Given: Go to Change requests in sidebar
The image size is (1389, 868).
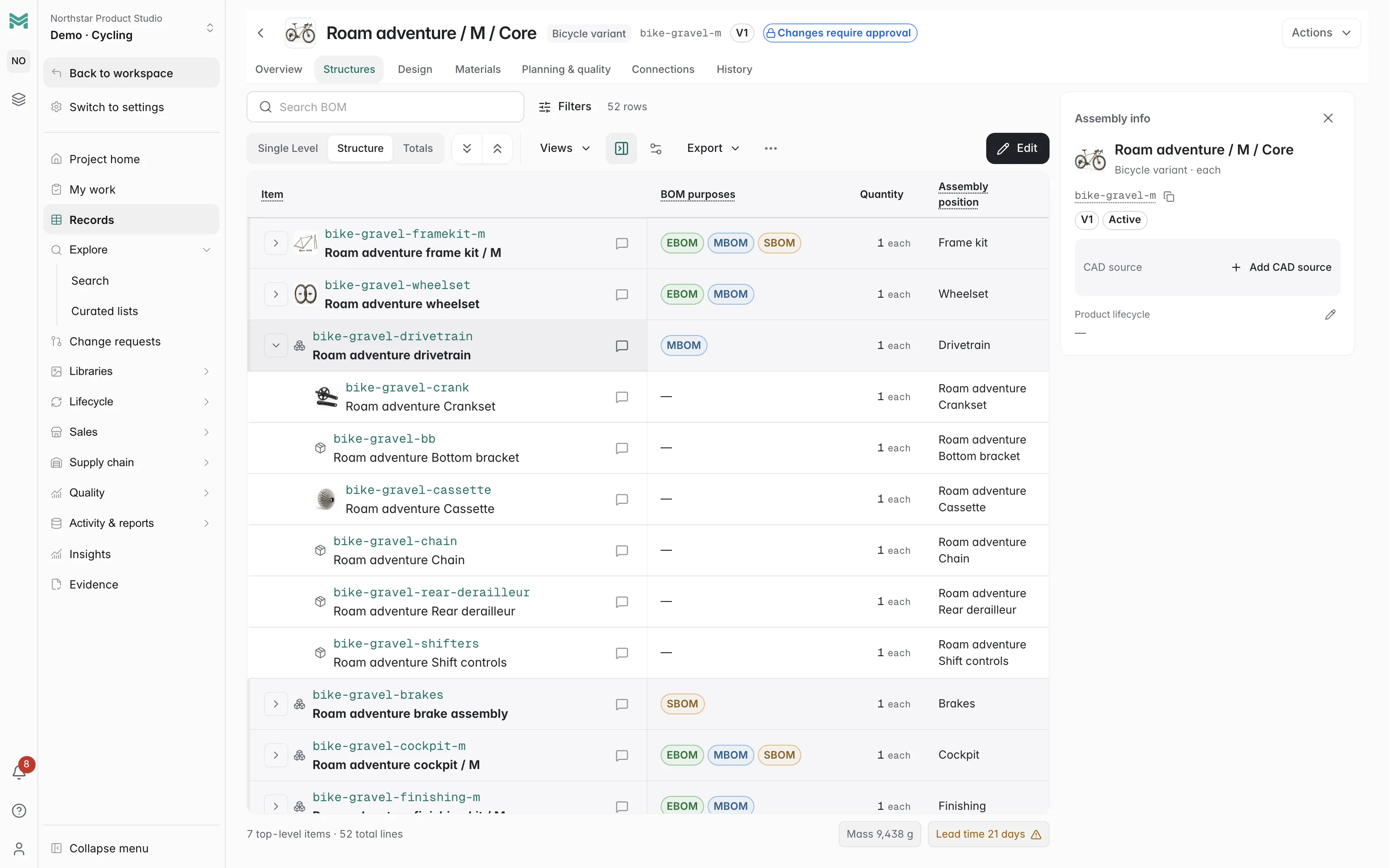Looking at the screenshot, I should [131, 342].
